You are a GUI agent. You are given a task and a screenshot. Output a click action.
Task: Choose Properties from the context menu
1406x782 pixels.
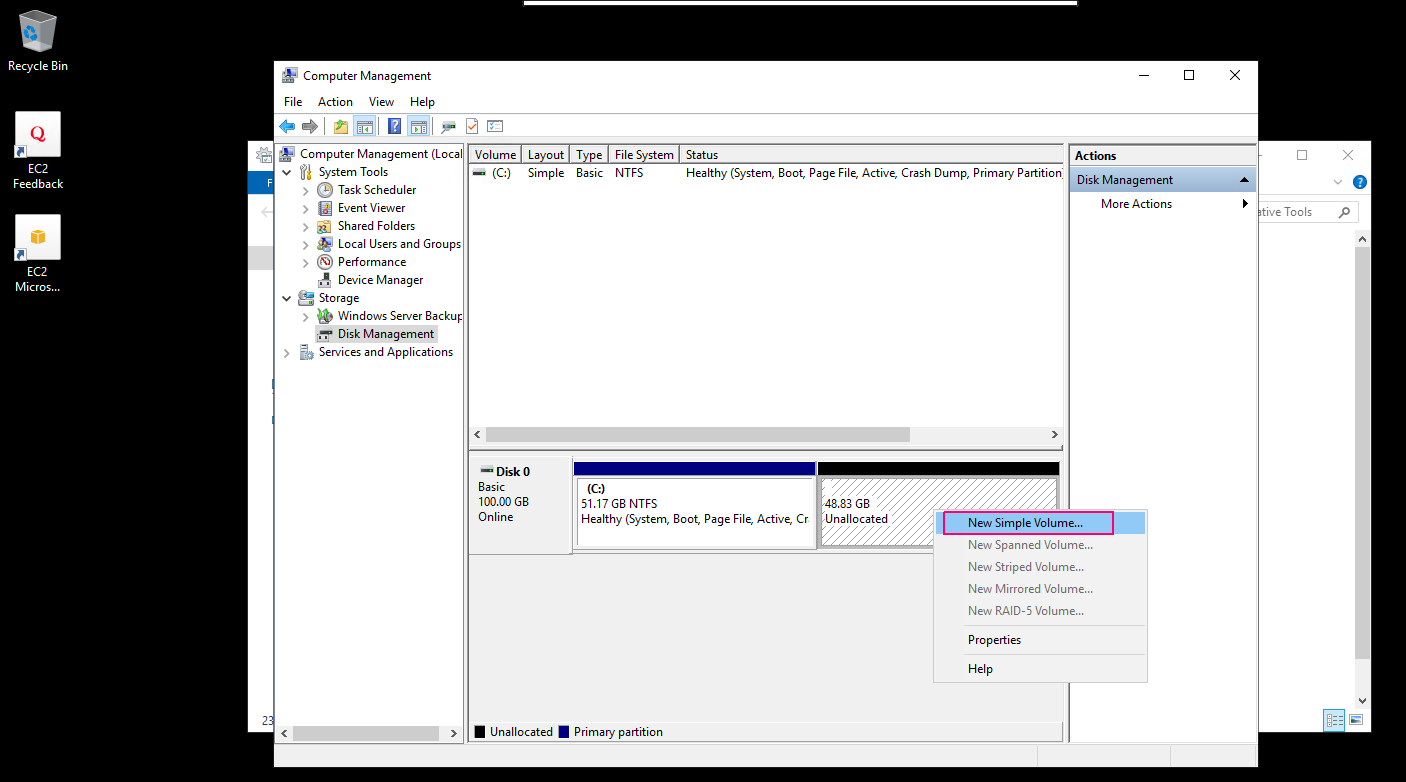(x=1040, y=640)
